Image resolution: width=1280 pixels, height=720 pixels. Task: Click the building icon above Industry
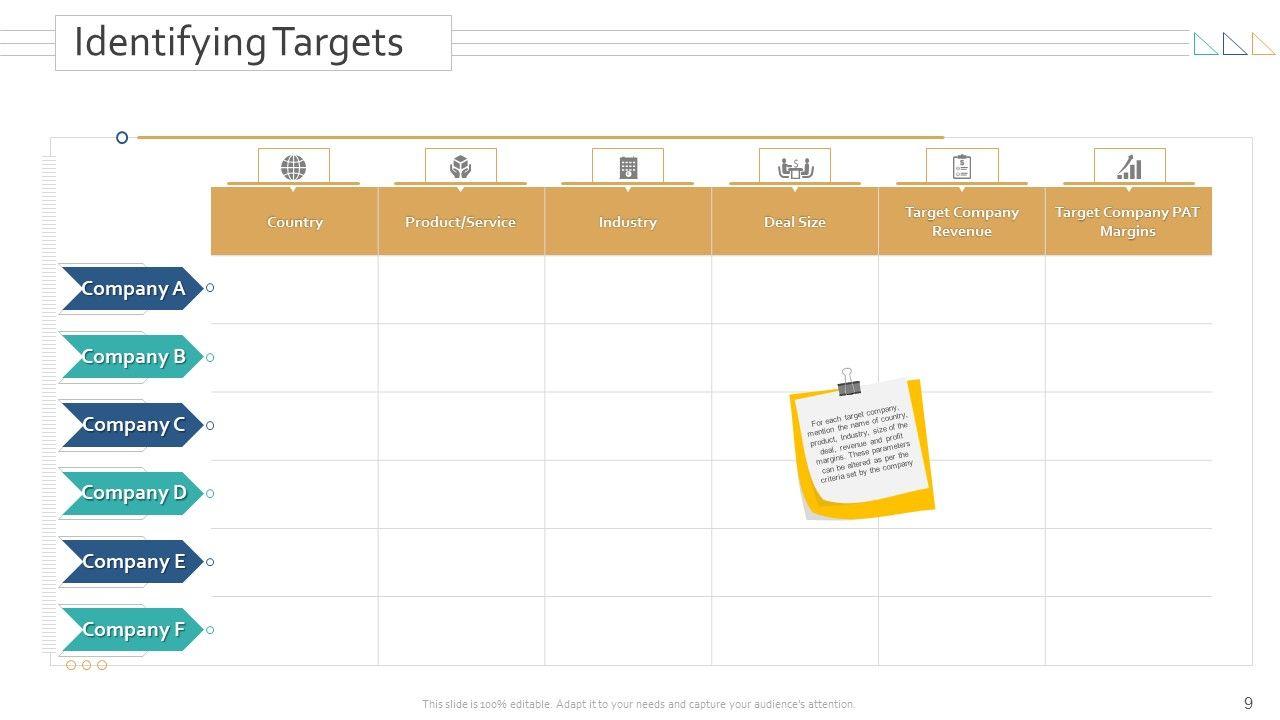628,167
